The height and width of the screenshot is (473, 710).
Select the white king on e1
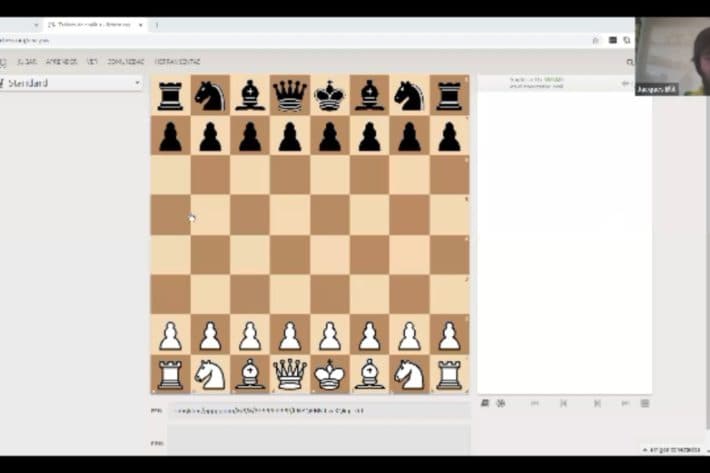[329, 375]
